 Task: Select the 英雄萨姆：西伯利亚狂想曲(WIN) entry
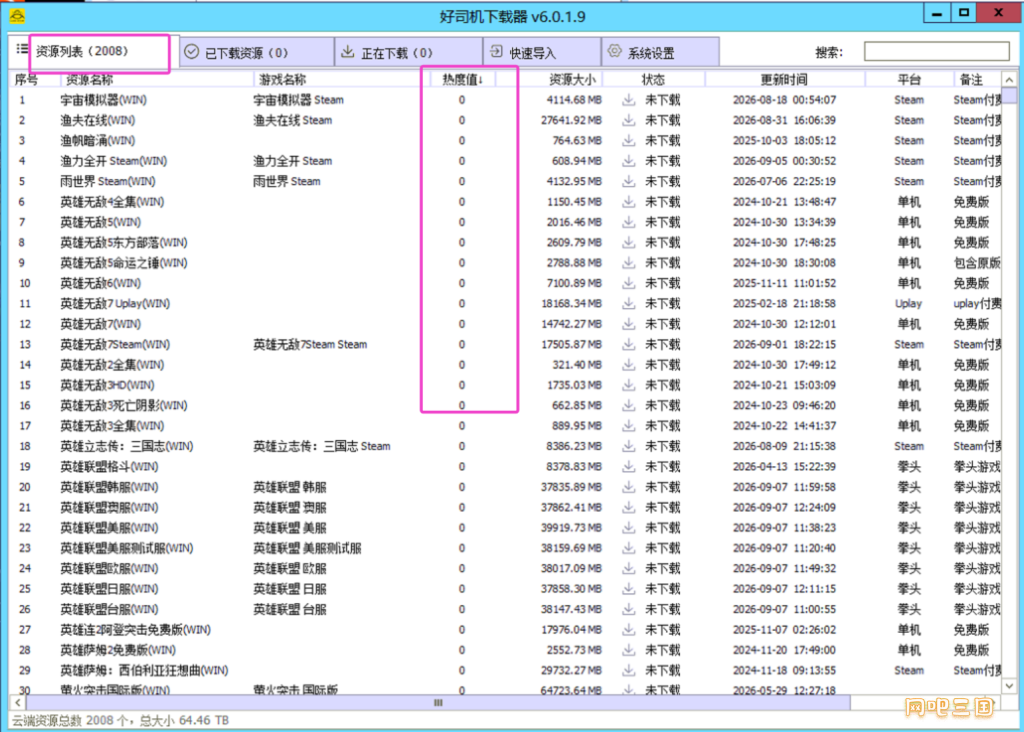(x=144, y=670)
